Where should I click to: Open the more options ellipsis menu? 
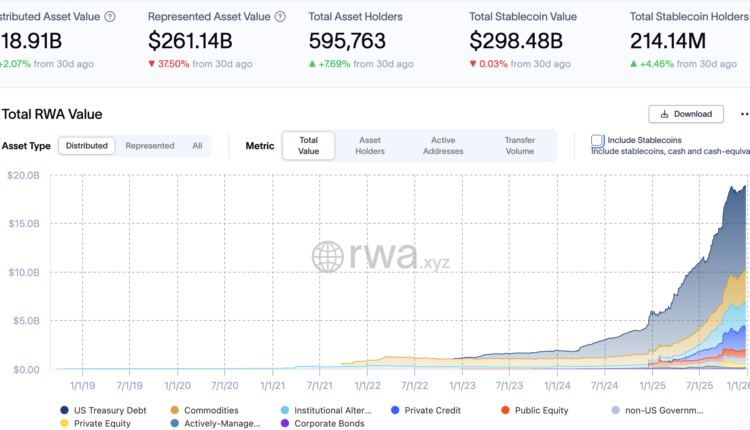(743, 114)
